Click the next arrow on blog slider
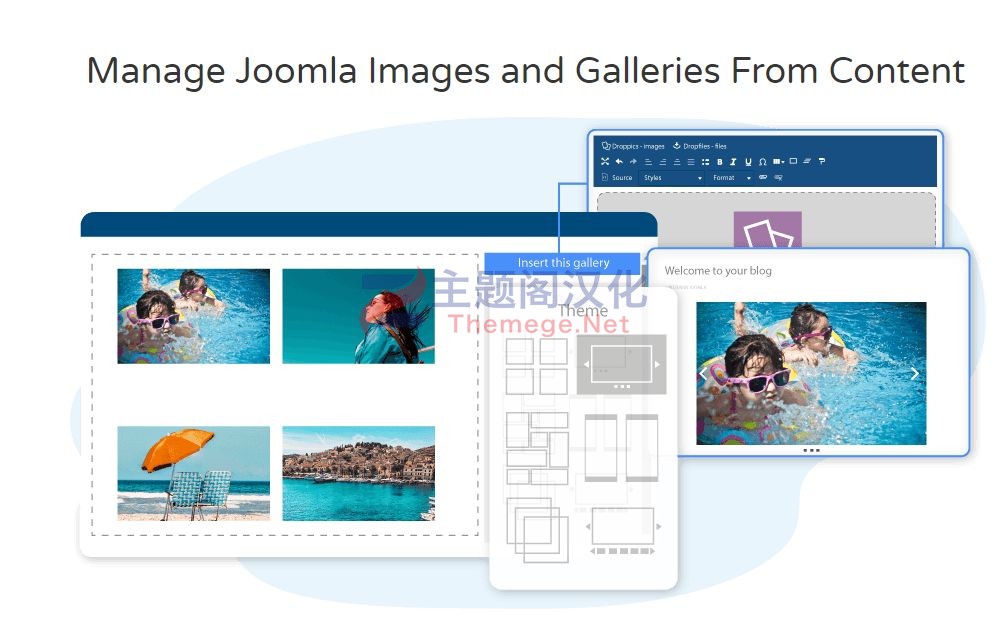1008x643 pixels. point(914,374)
